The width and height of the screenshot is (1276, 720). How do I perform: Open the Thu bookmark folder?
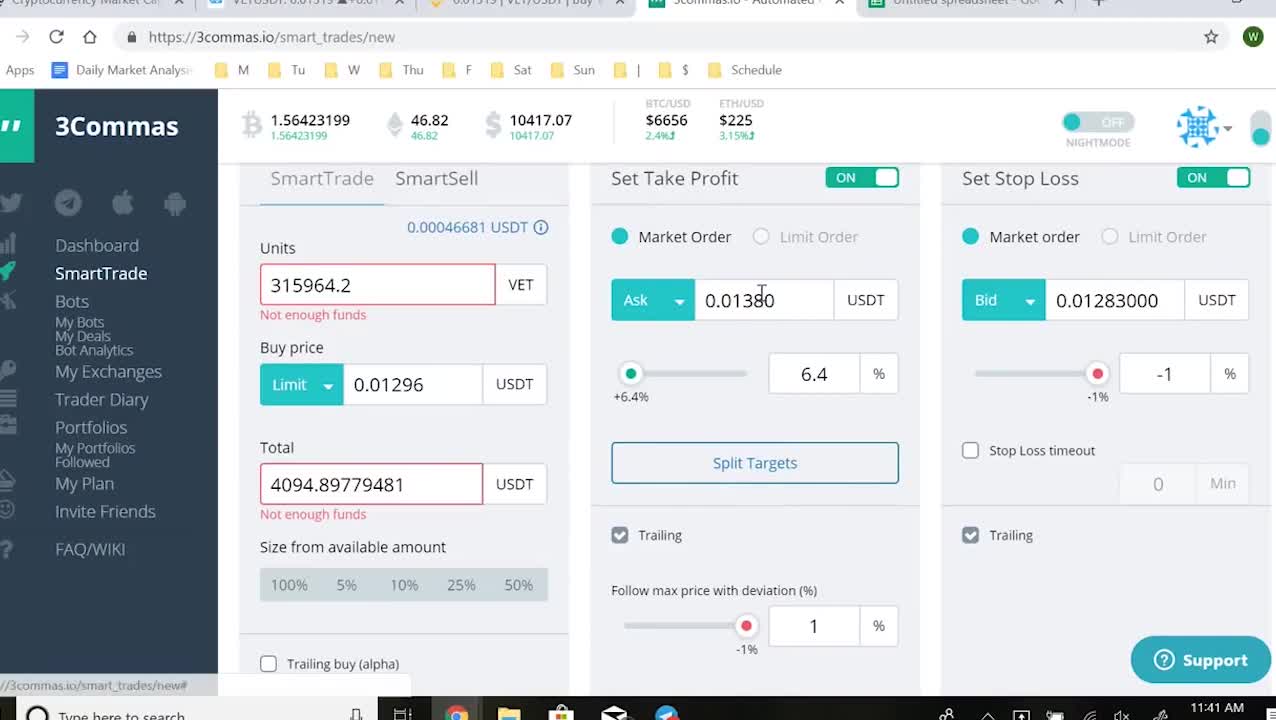pos(402,70)
